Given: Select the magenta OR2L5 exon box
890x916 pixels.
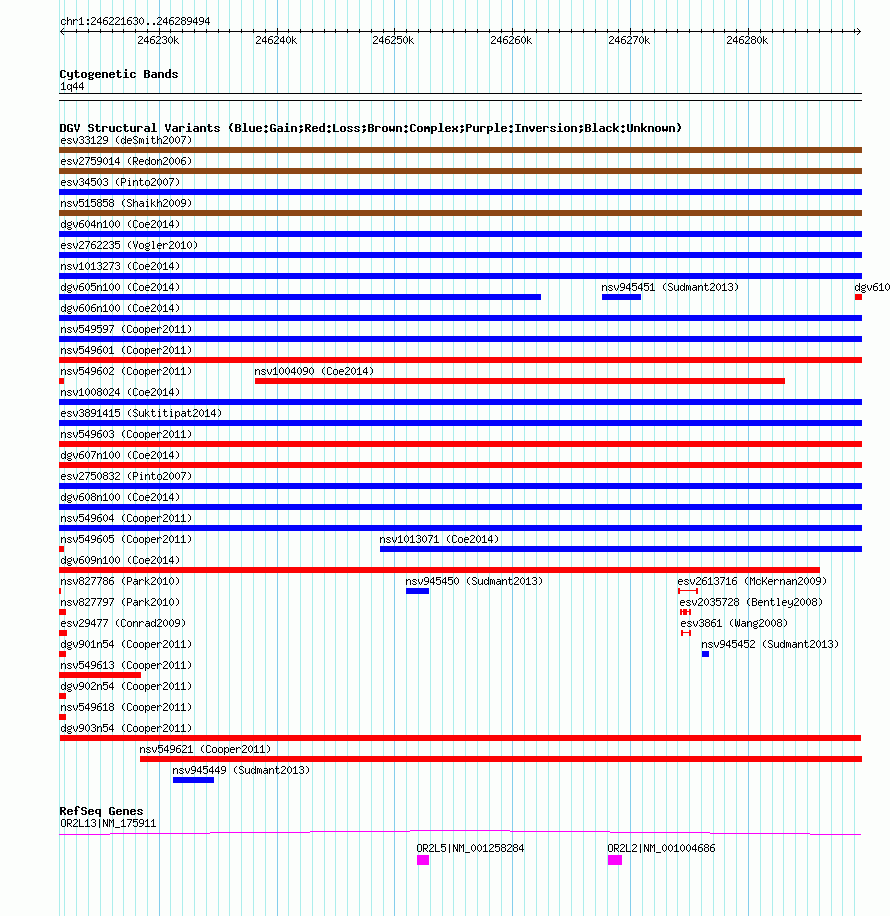Looking at the screenshot, I should tap(423, 861).
